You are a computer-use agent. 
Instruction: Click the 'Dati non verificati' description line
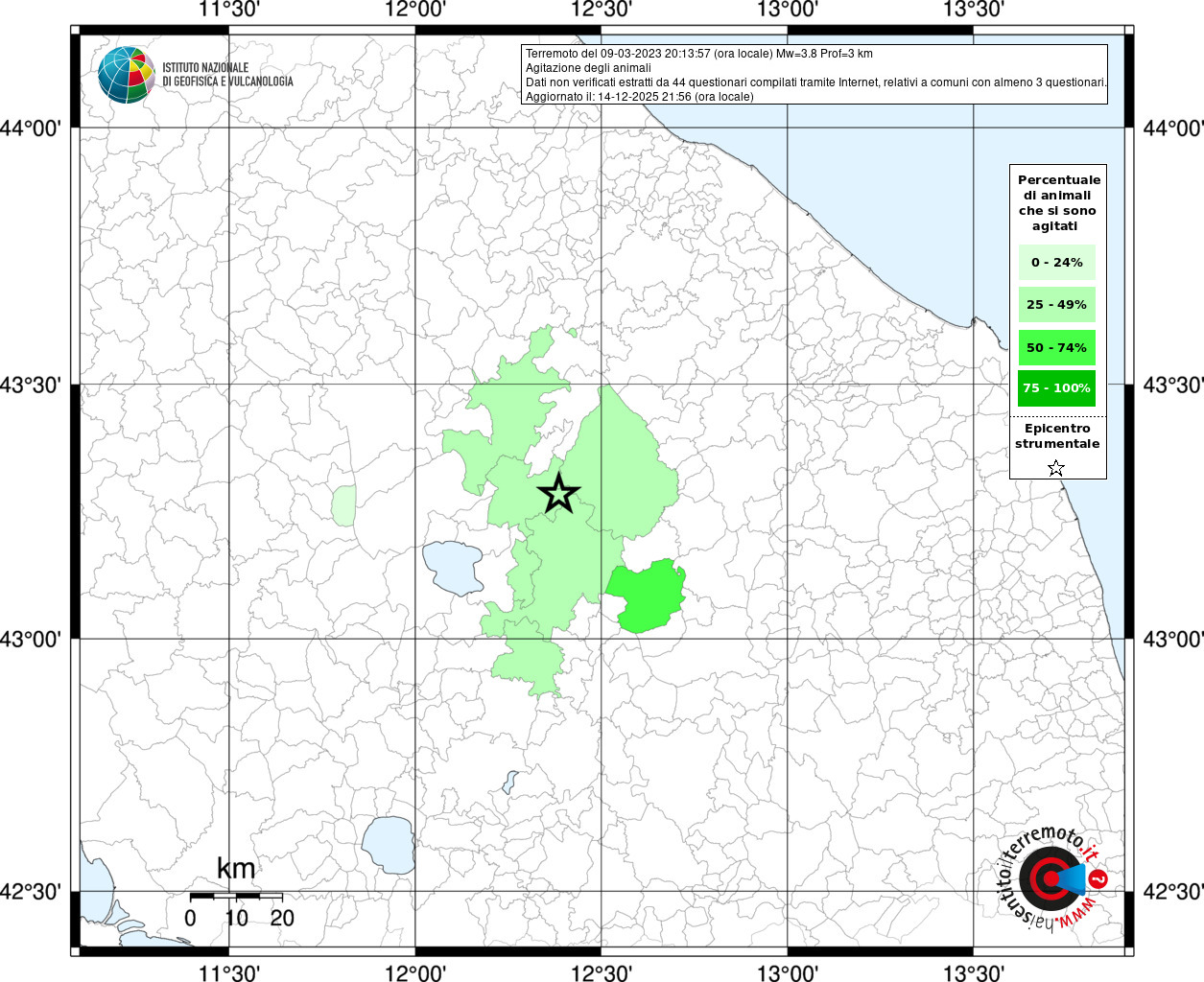pyautogui.click(x=815, y=82)
